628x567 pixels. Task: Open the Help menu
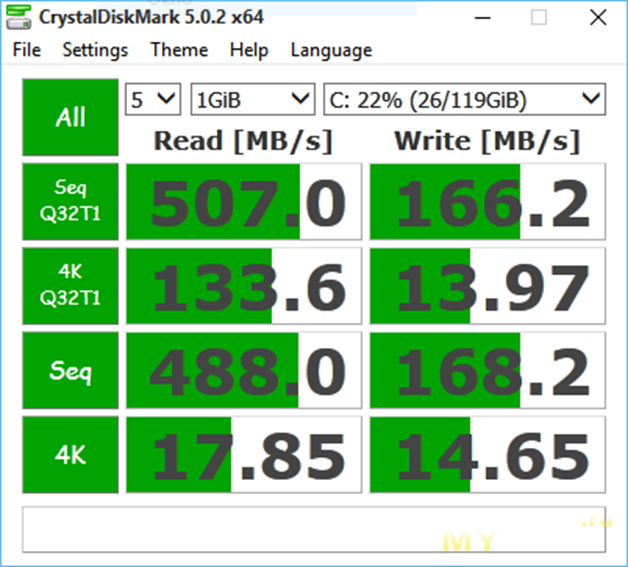coord(249,50)
